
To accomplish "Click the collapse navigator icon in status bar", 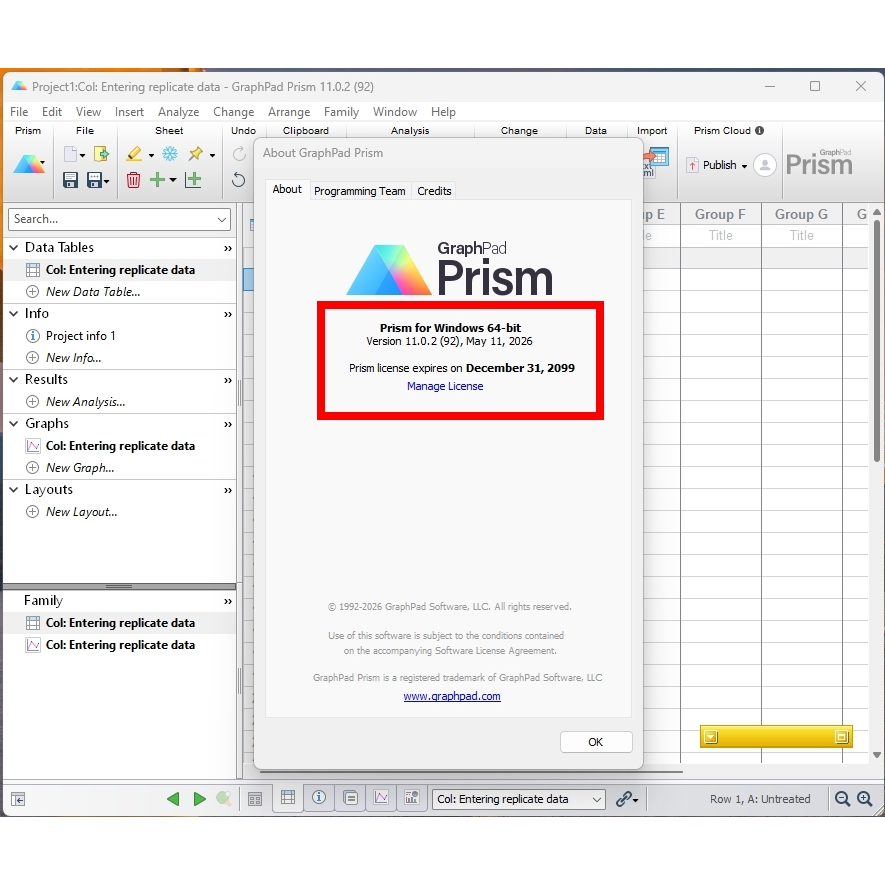I will (18, 799).
